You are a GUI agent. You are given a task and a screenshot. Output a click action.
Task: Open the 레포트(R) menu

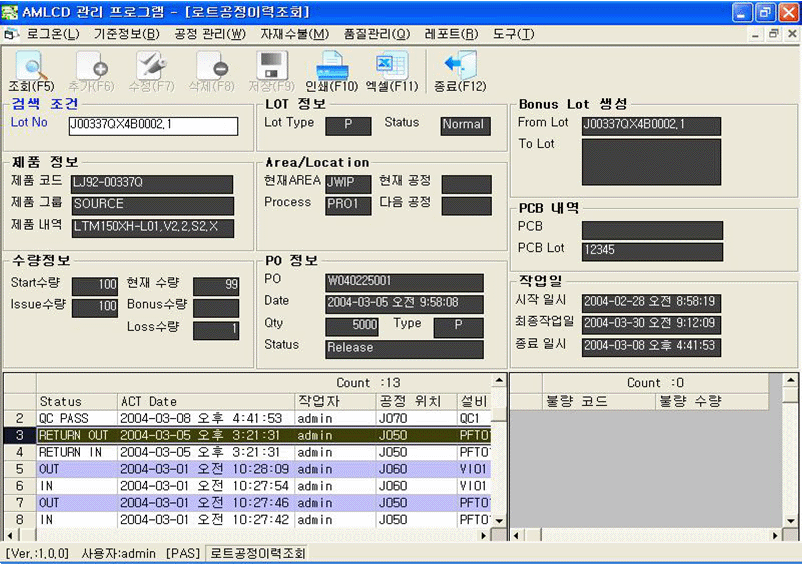452,34
